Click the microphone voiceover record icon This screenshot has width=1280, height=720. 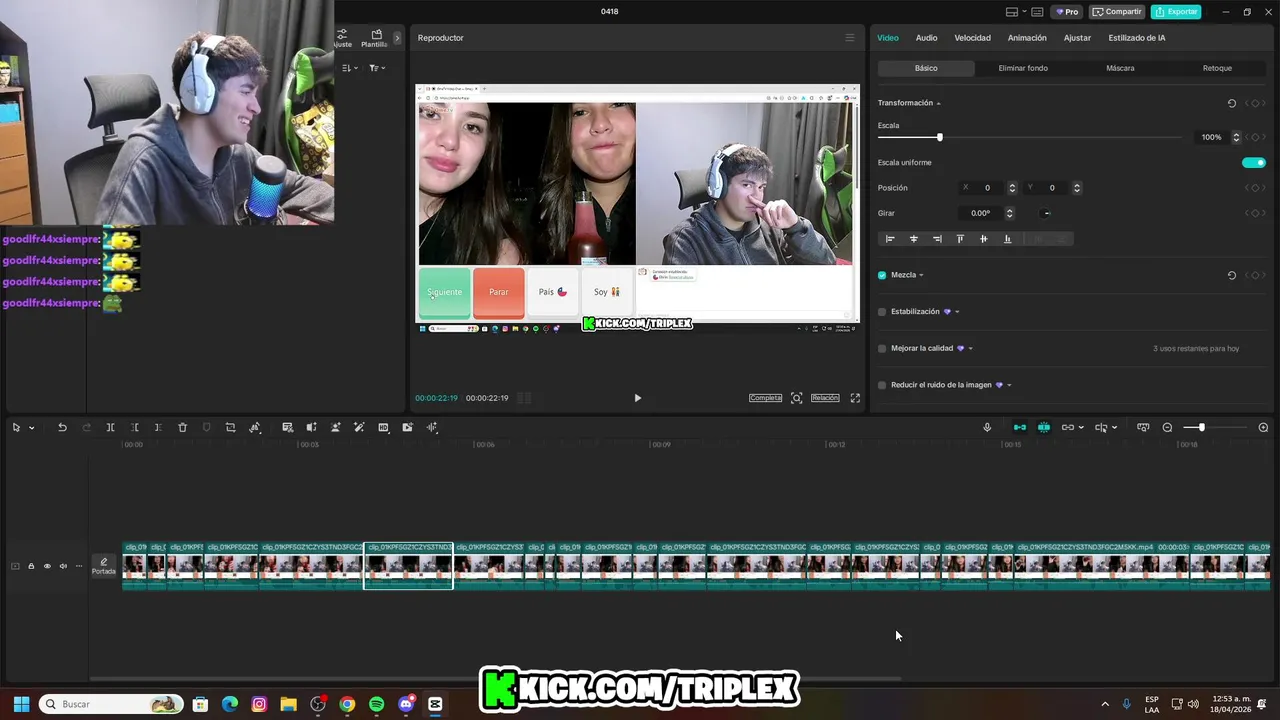click(987, 428)
